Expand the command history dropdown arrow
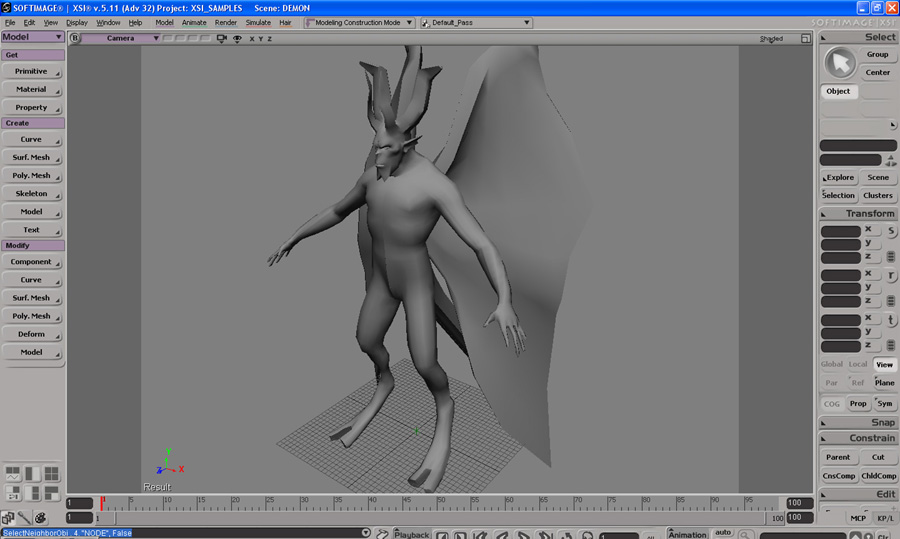The height and width of the screenshot is (539, 900). click(x=366, y=533)
